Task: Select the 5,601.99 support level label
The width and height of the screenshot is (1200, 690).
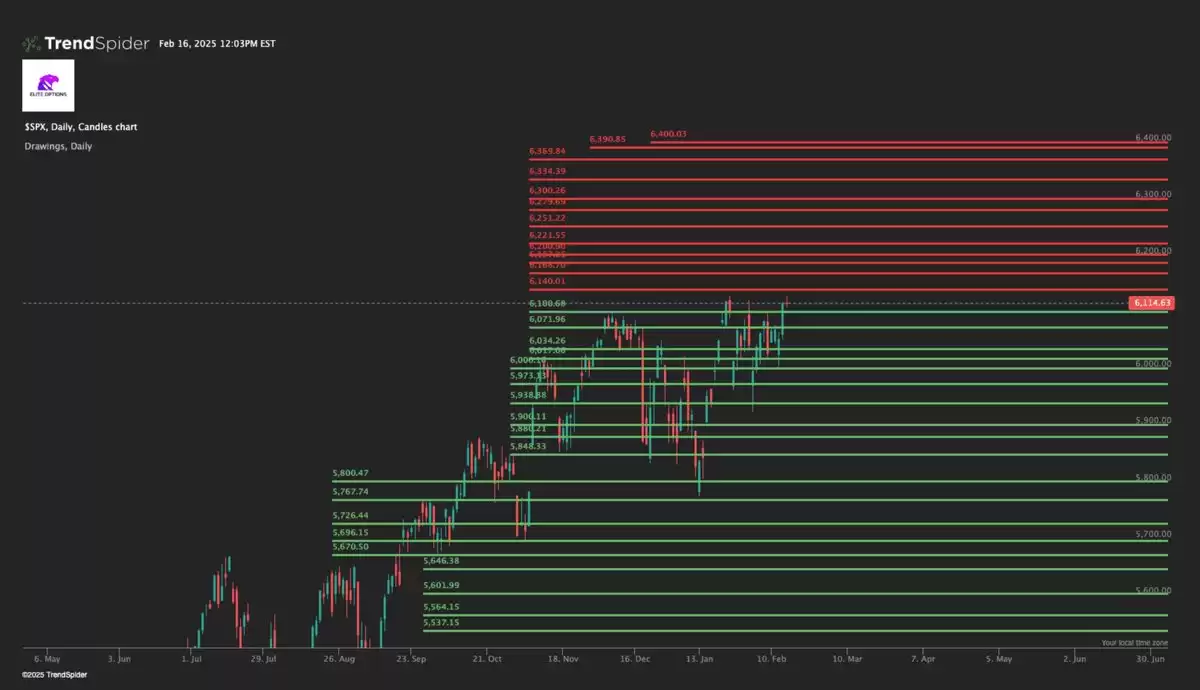Action: pyautogui.click(x=441, y=585)
